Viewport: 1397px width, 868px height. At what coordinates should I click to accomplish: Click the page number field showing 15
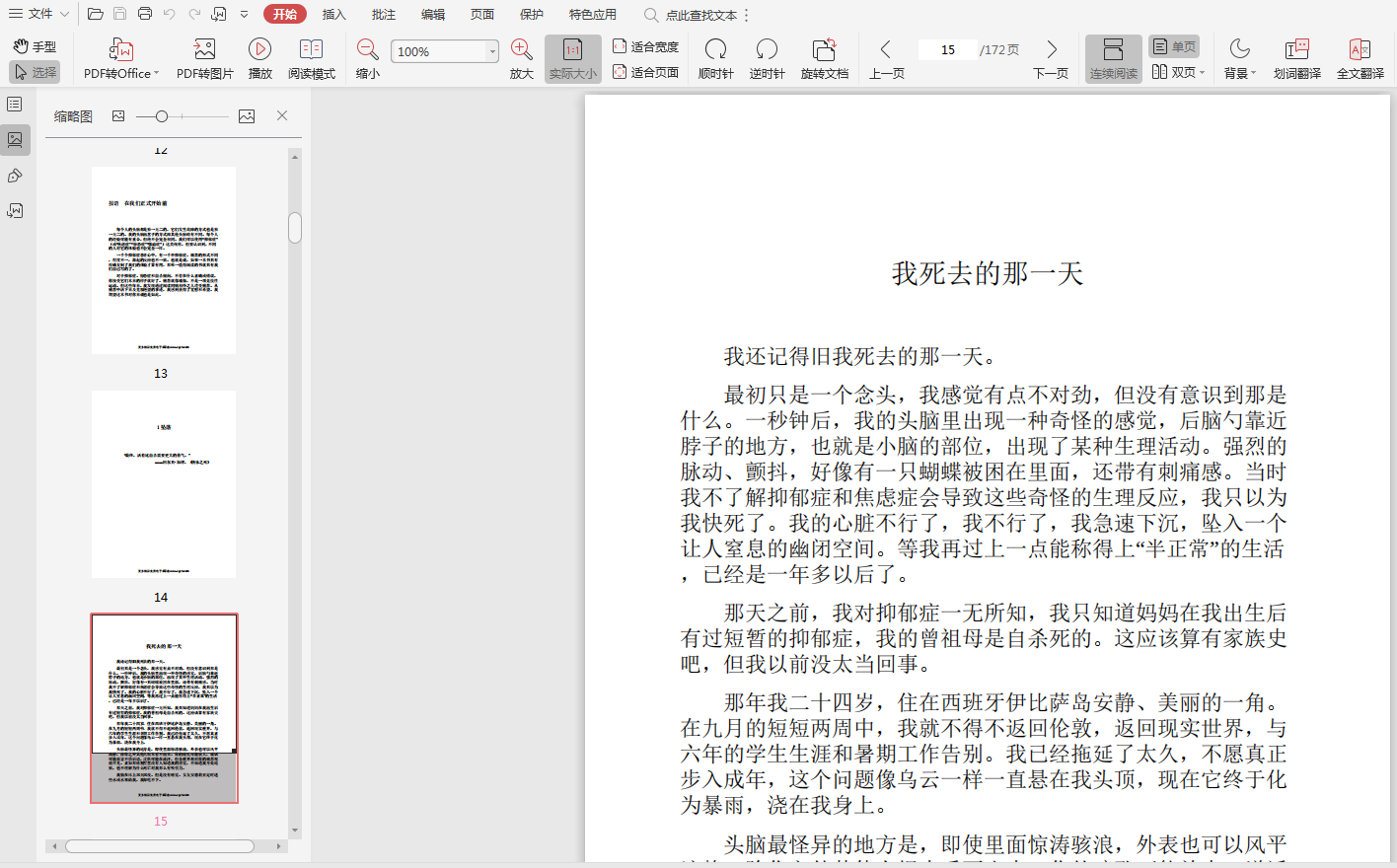pos(947,49)
